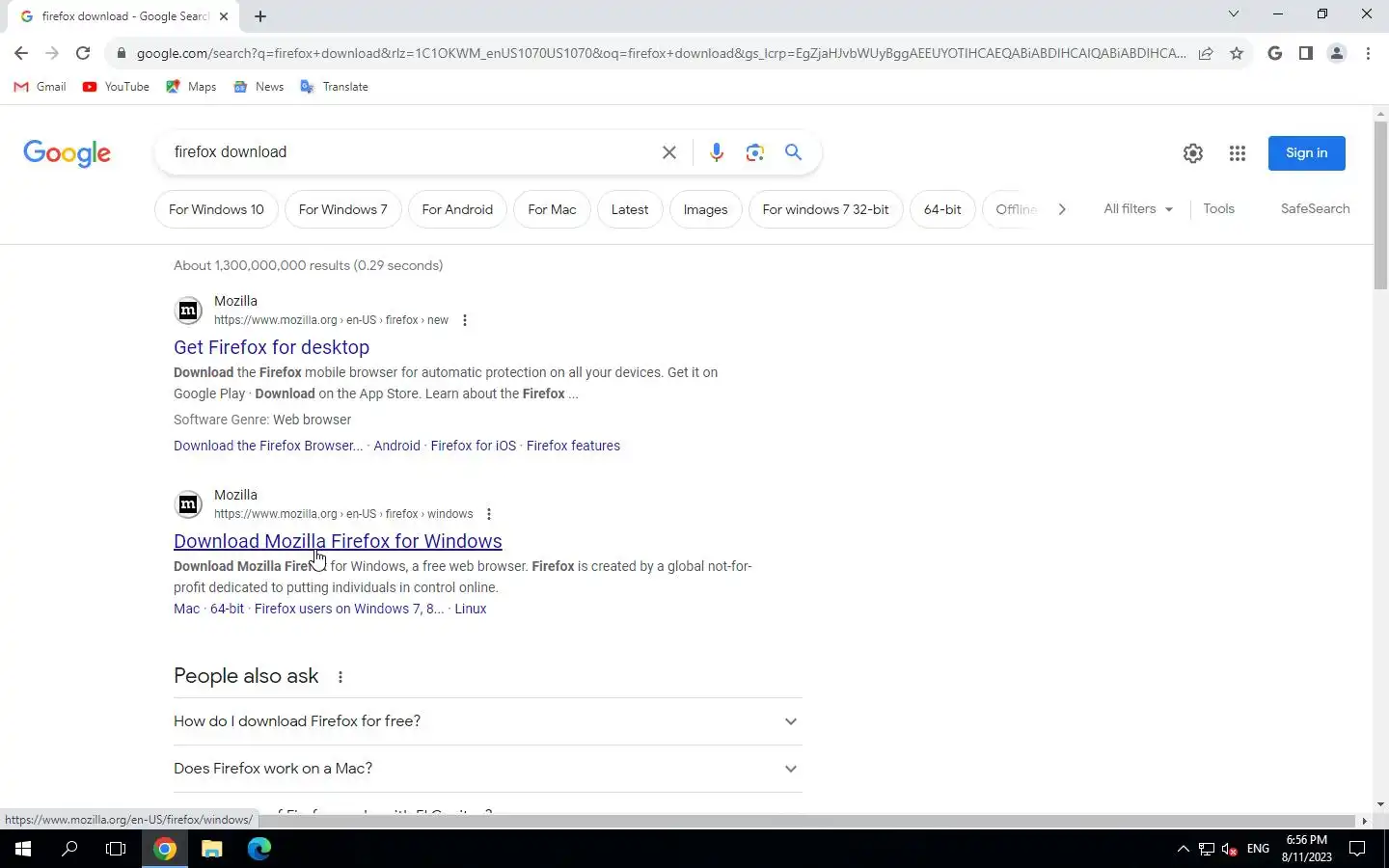Open the Maps bookmark
The height and width of the screenshot is (868, 1389).
(191, 87)
